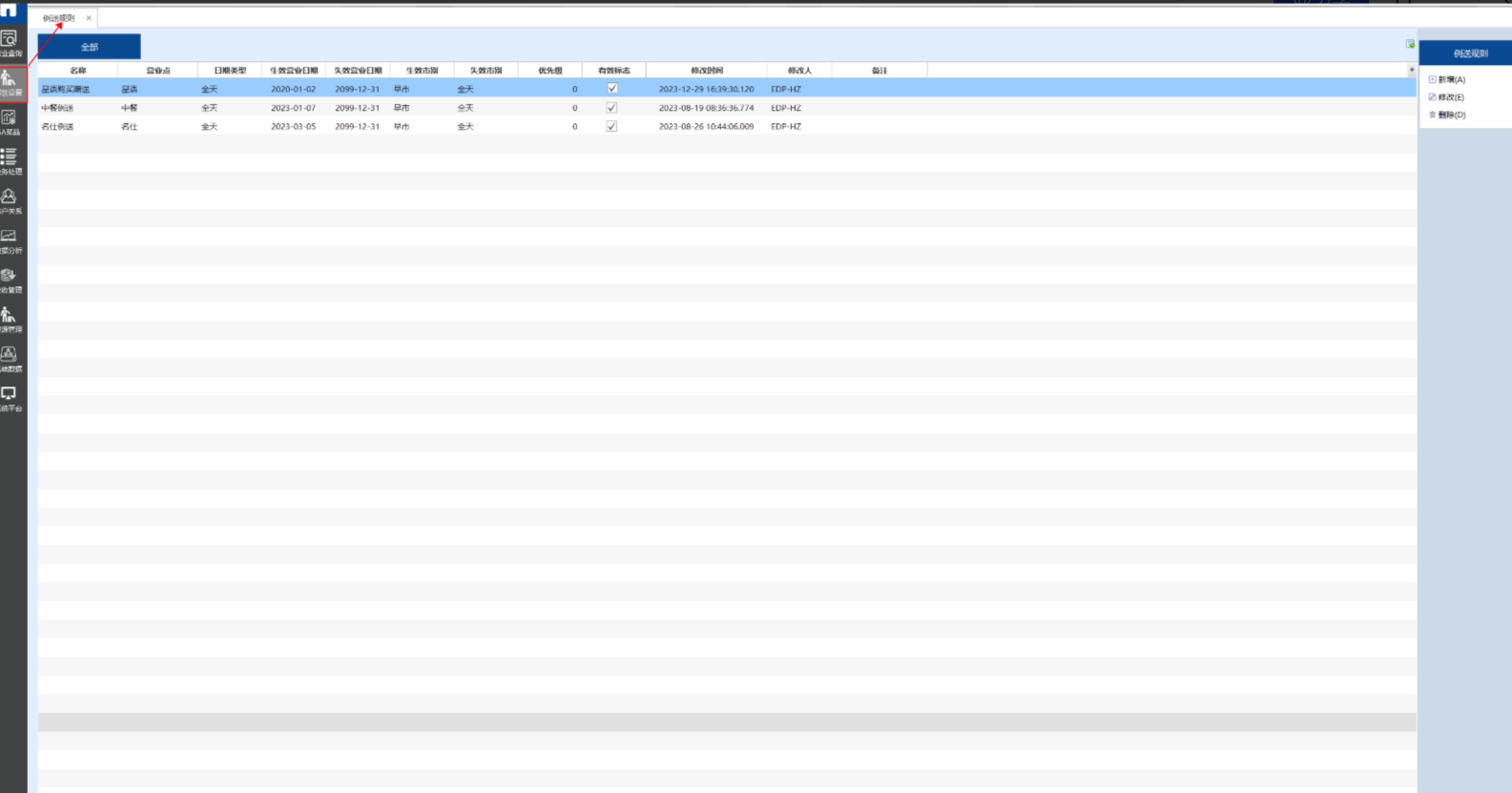
Task: Click 删除(D) to delete the rule
Action: 1451,115
